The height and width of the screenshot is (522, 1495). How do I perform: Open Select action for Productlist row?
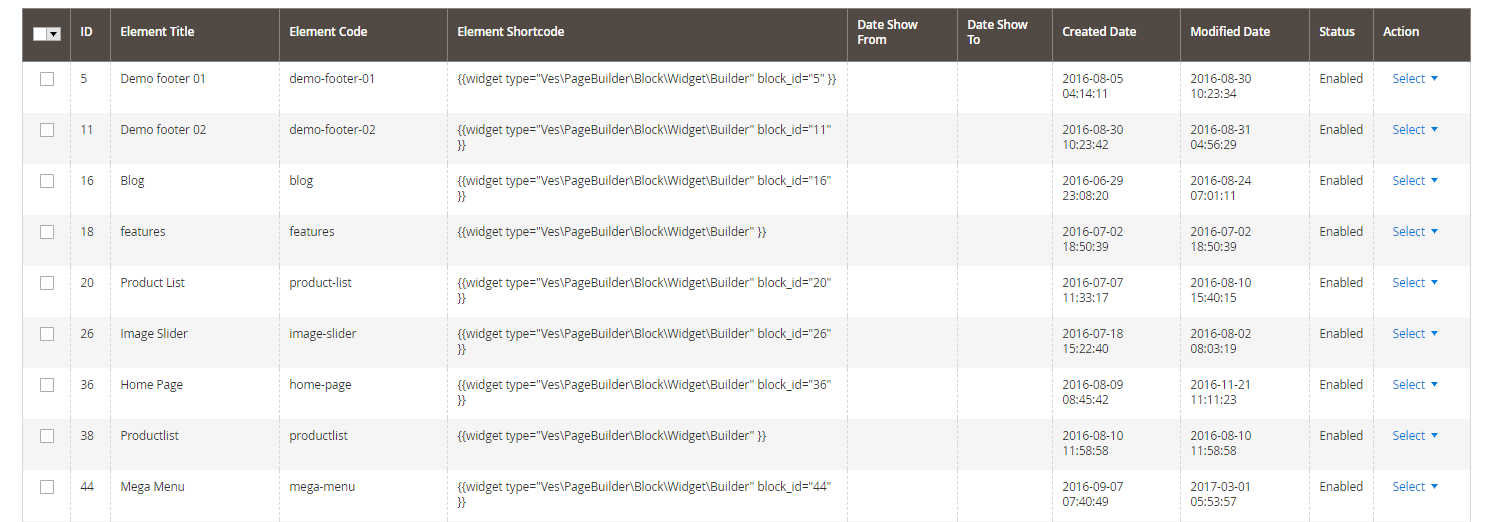coord(1415,436)
